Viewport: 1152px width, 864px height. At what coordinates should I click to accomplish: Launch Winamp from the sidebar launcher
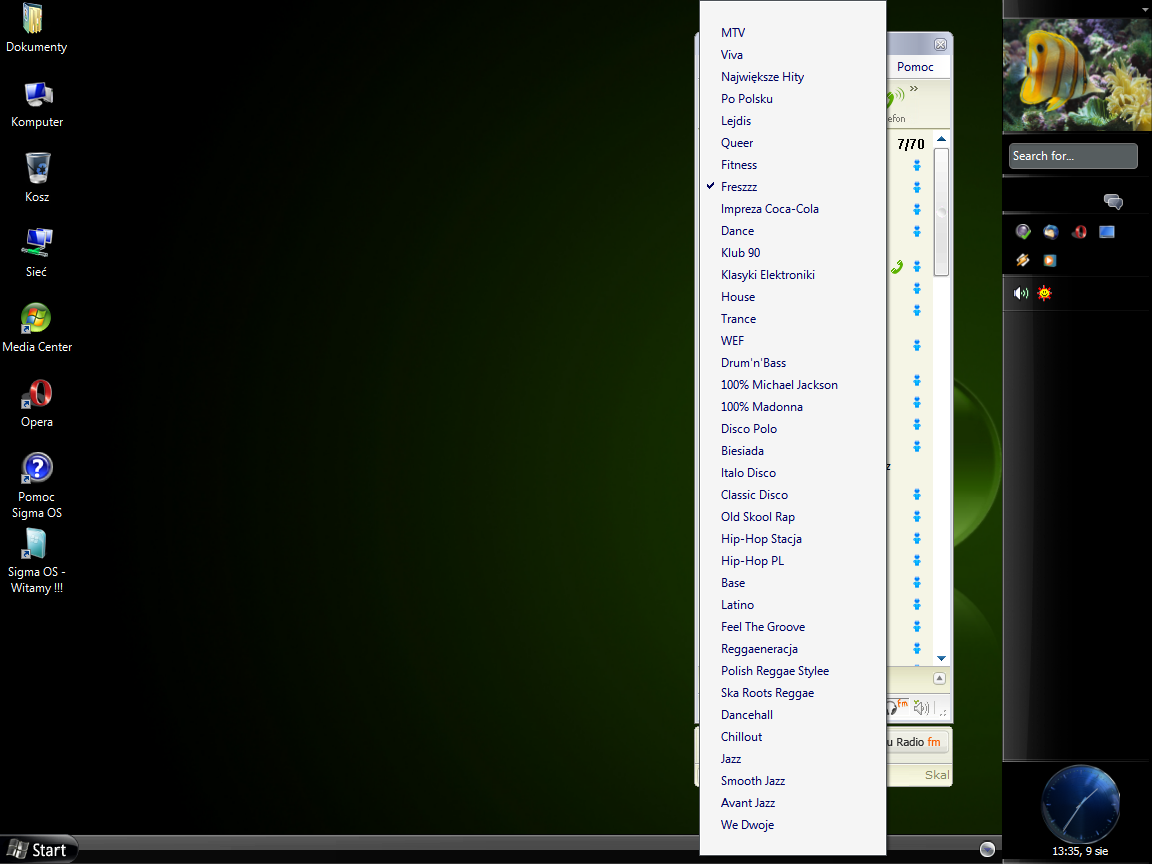[x=1023, y=260]
